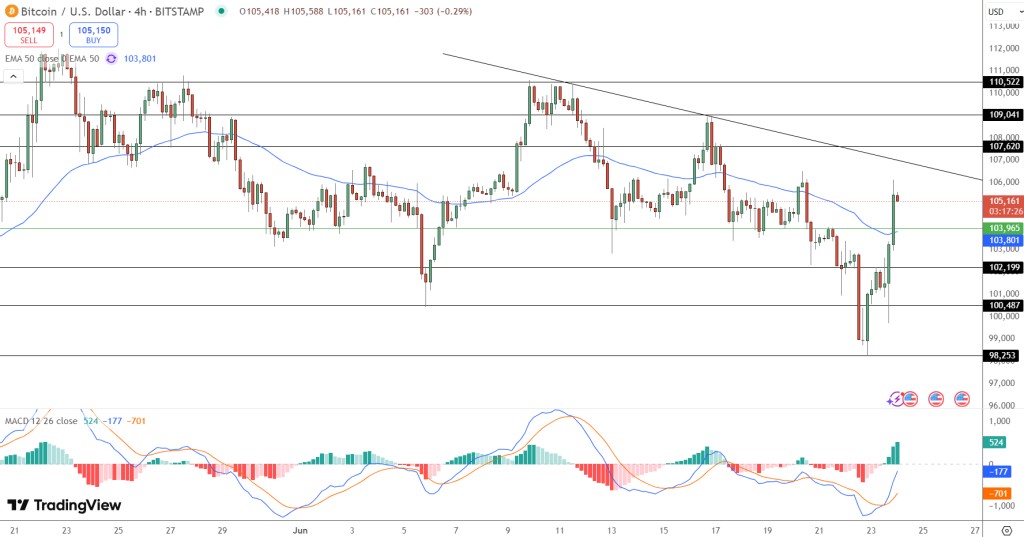Click the low value L105,161
Image resolution: width=1024 pixels, height=537 pixels.
347,11
